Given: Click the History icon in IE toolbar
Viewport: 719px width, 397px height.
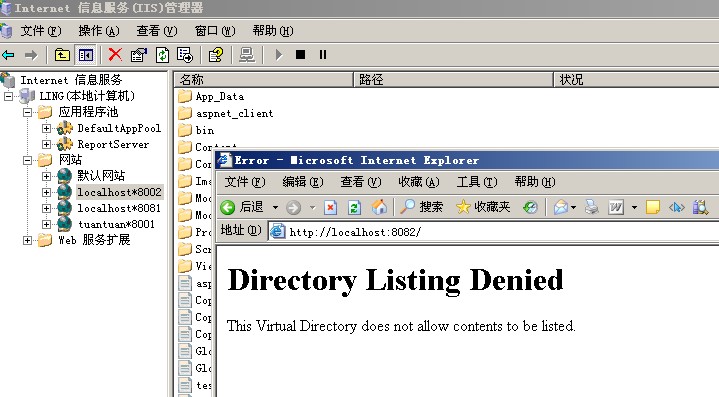Looking at the screenshot, I should pyautogui.click(x=530, y=208).
